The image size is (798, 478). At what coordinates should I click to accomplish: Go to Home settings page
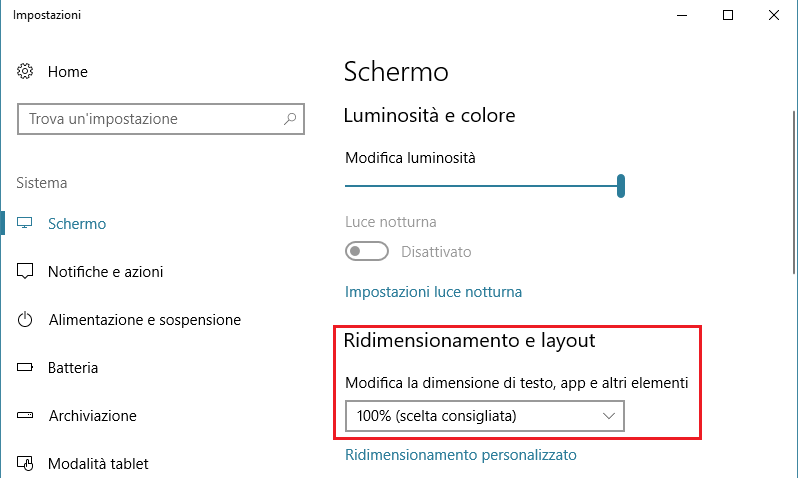(67, 72)
